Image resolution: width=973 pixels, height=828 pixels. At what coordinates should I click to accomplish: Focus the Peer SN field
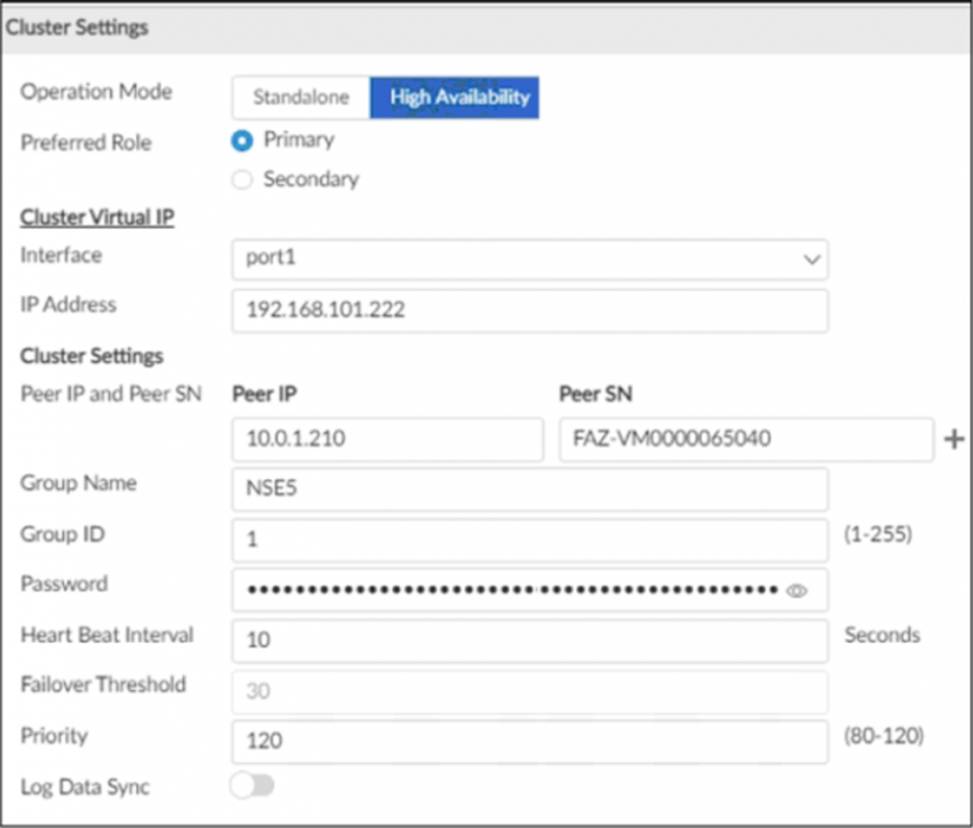coord(745,439)
